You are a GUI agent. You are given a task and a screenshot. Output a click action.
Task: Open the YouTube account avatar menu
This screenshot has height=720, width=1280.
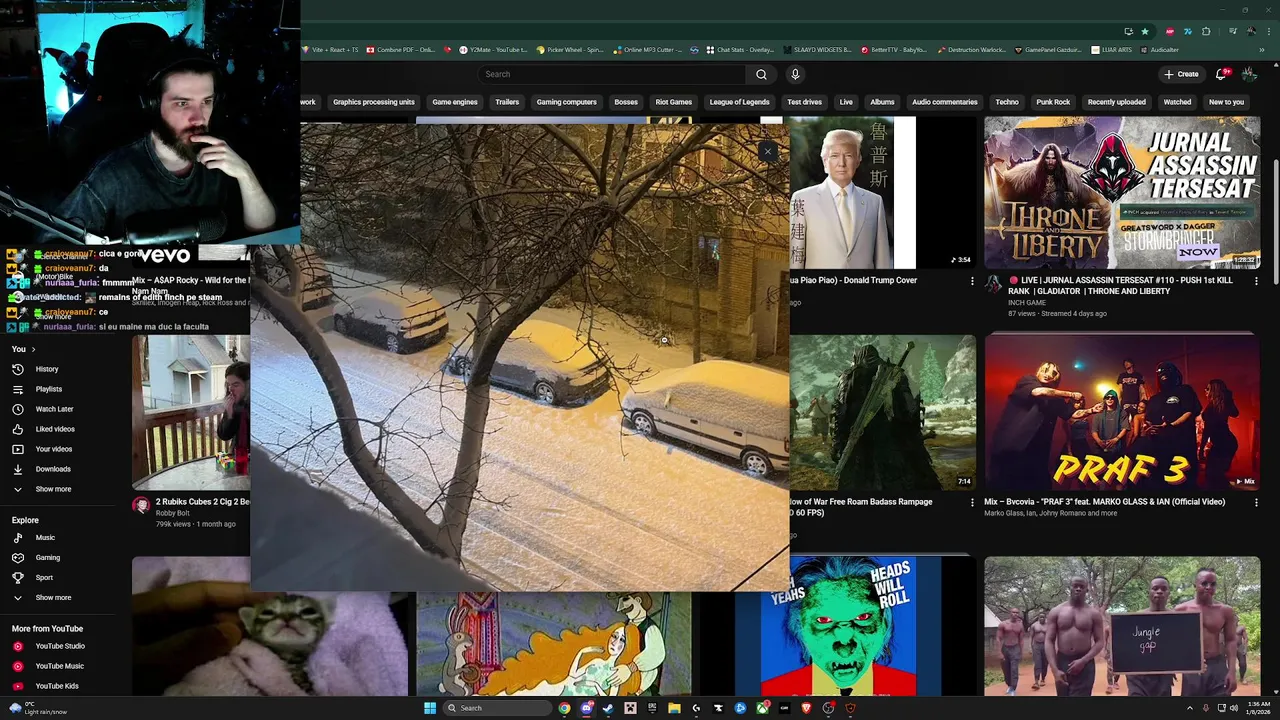[x=1249, y=74]
